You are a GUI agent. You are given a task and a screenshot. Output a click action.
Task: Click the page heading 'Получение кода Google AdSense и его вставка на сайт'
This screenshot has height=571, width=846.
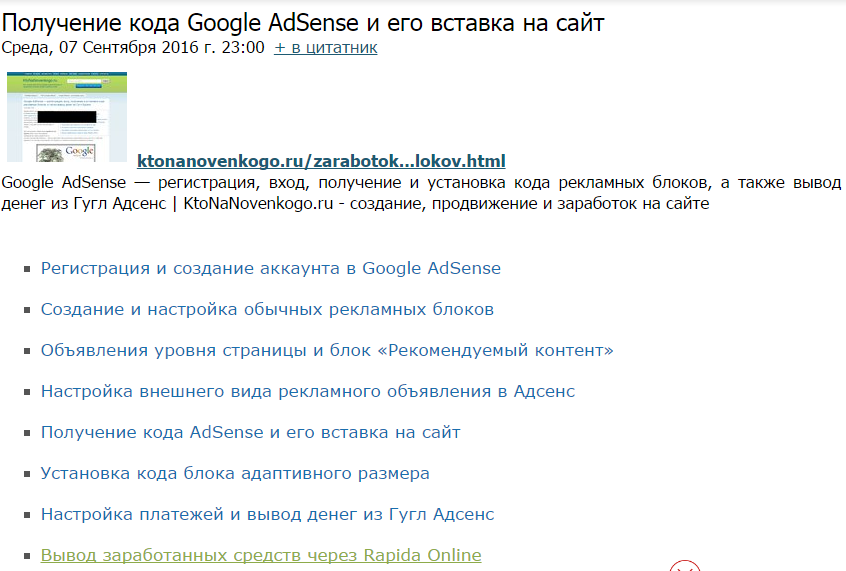pyautogui.click(x=303, y=23)
